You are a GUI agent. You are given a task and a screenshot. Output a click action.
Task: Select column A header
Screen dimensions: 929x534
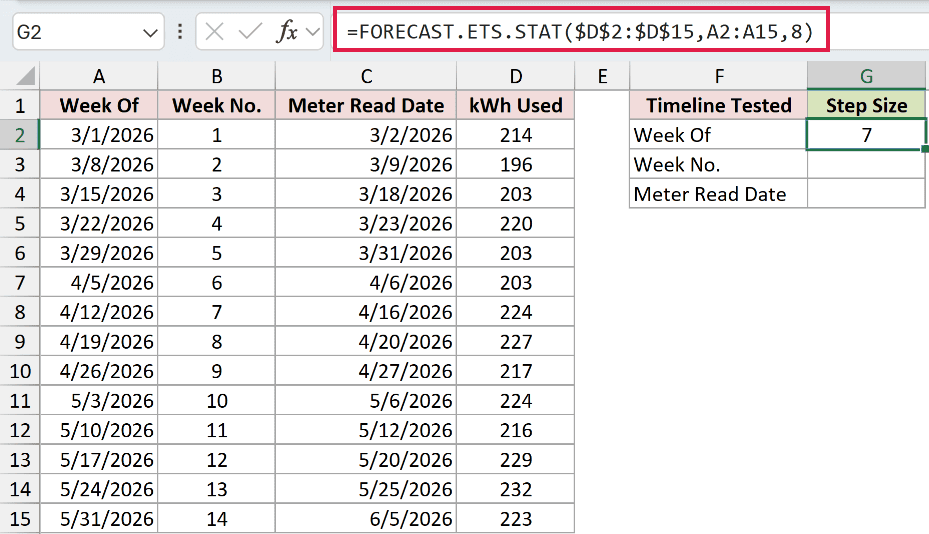[x=99, y=76]
